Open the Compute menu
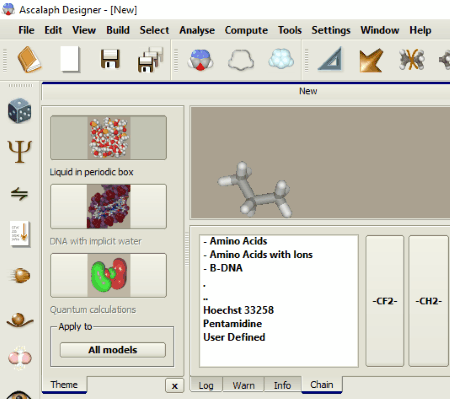The height and width of the screenshot is (399, 450). (246, 30)
